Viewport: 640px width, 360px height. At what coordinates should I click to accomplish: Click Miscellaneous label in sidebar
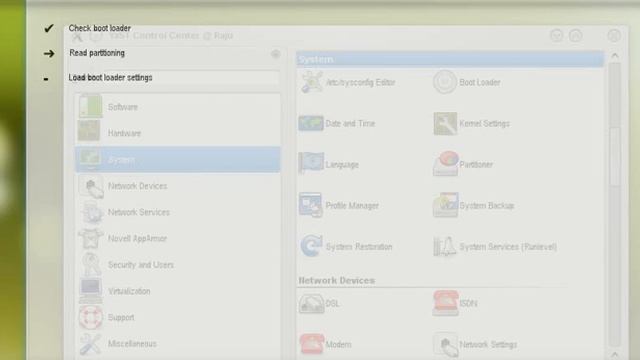click(132, 344)
